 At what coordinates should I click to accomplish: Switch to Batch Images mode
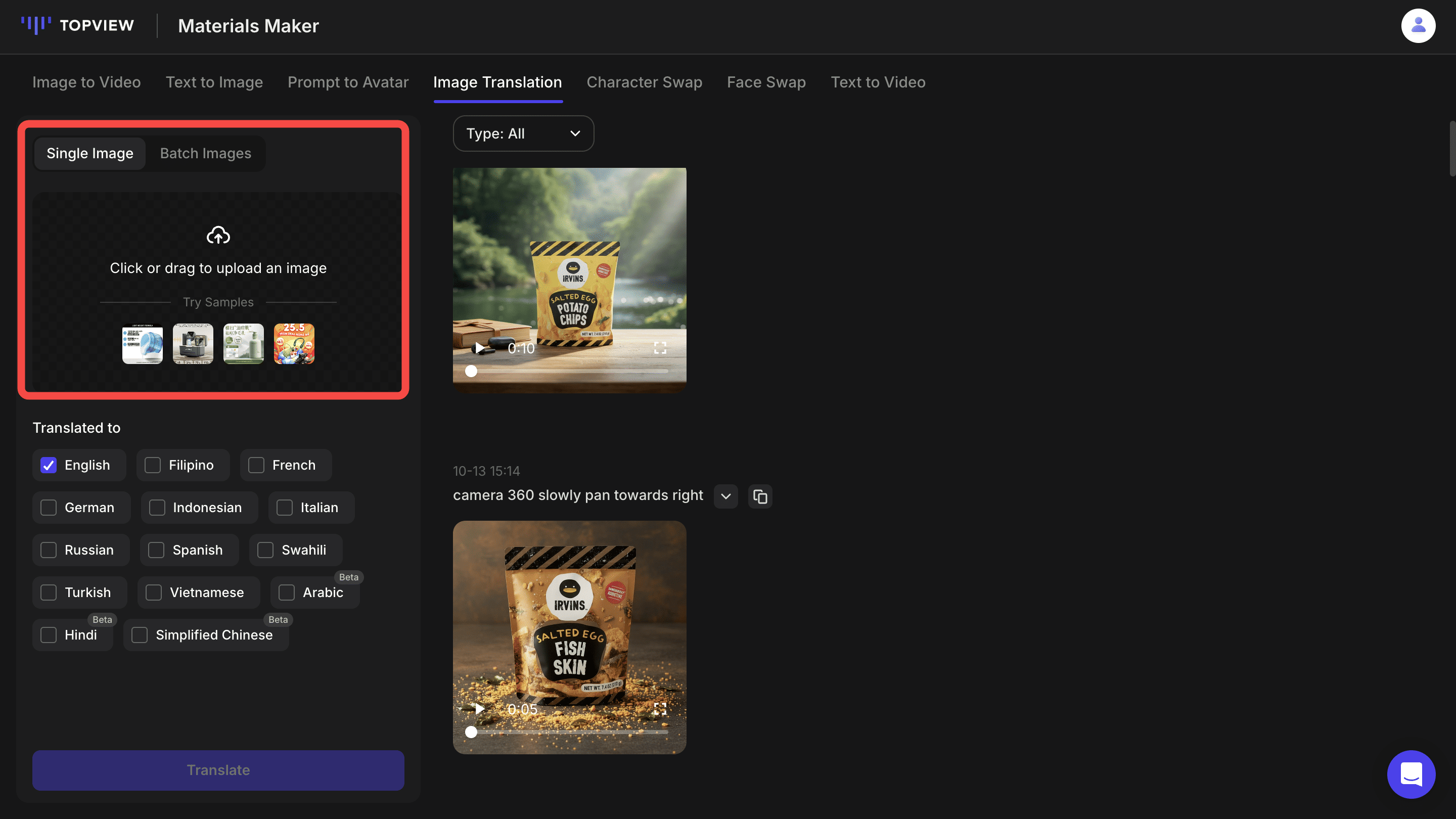point(205,153)
